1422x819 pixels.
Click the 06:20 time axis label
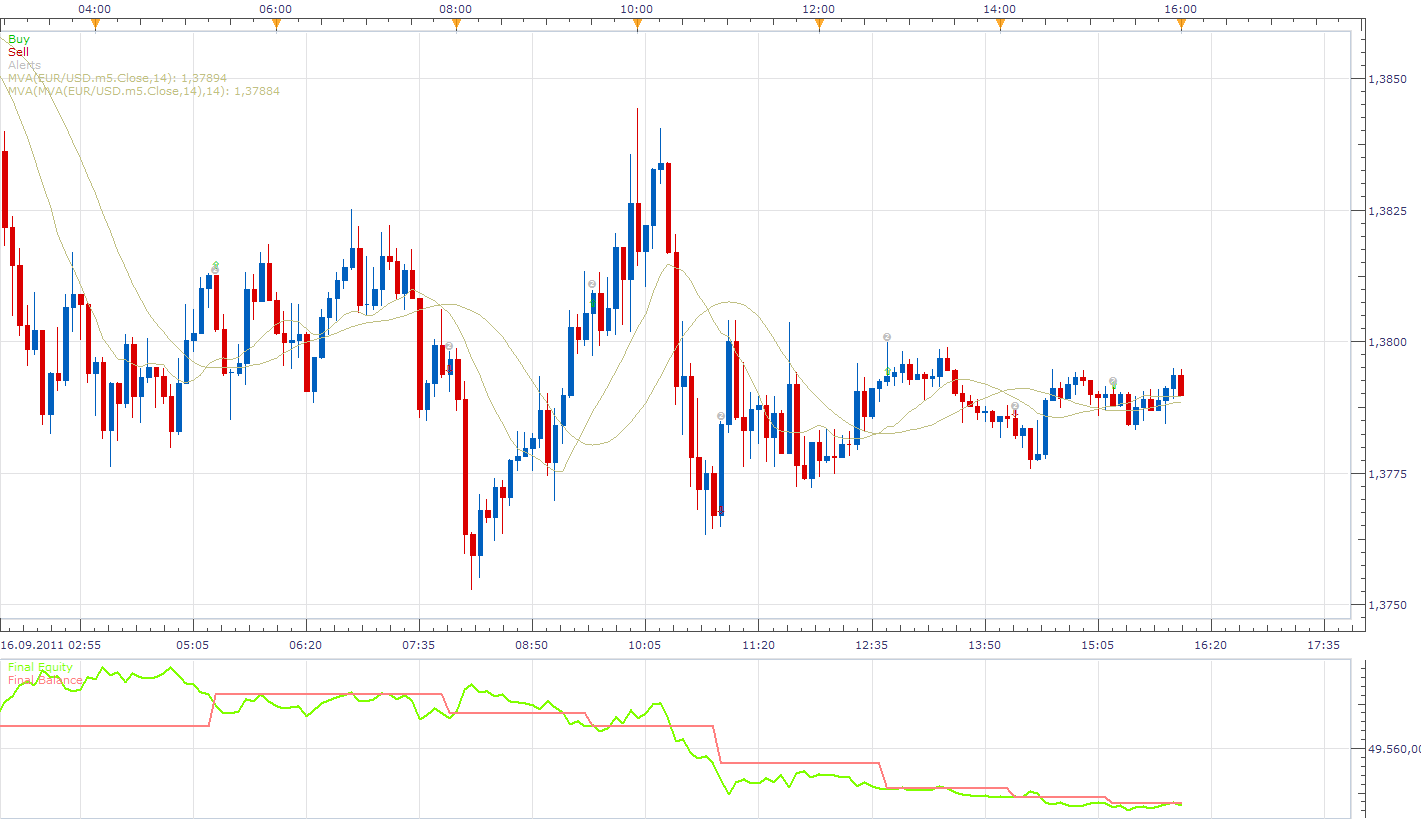(305, 645)
